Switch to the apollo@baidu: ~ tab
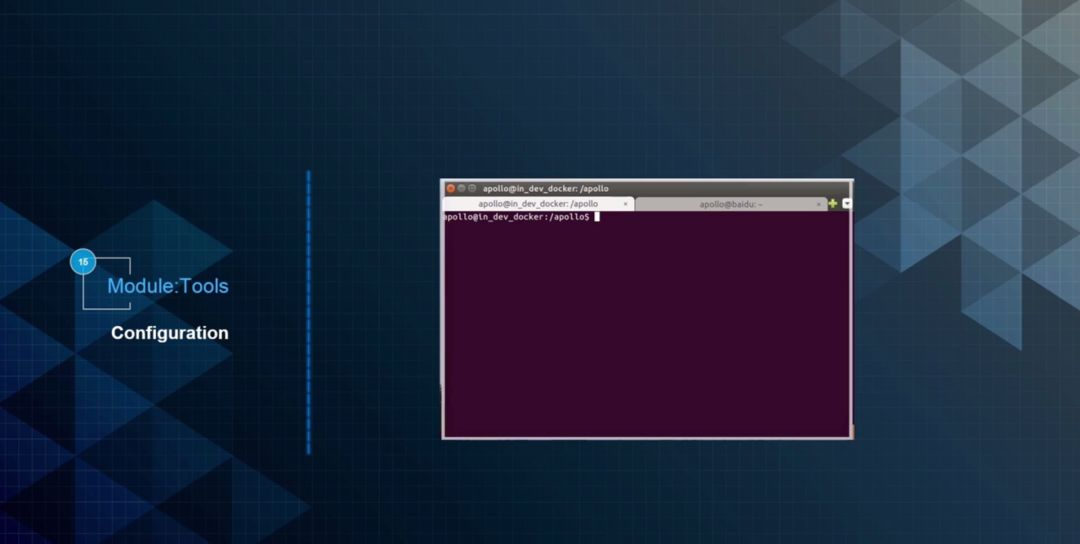The image size is (1080, 544). [731, 204]
